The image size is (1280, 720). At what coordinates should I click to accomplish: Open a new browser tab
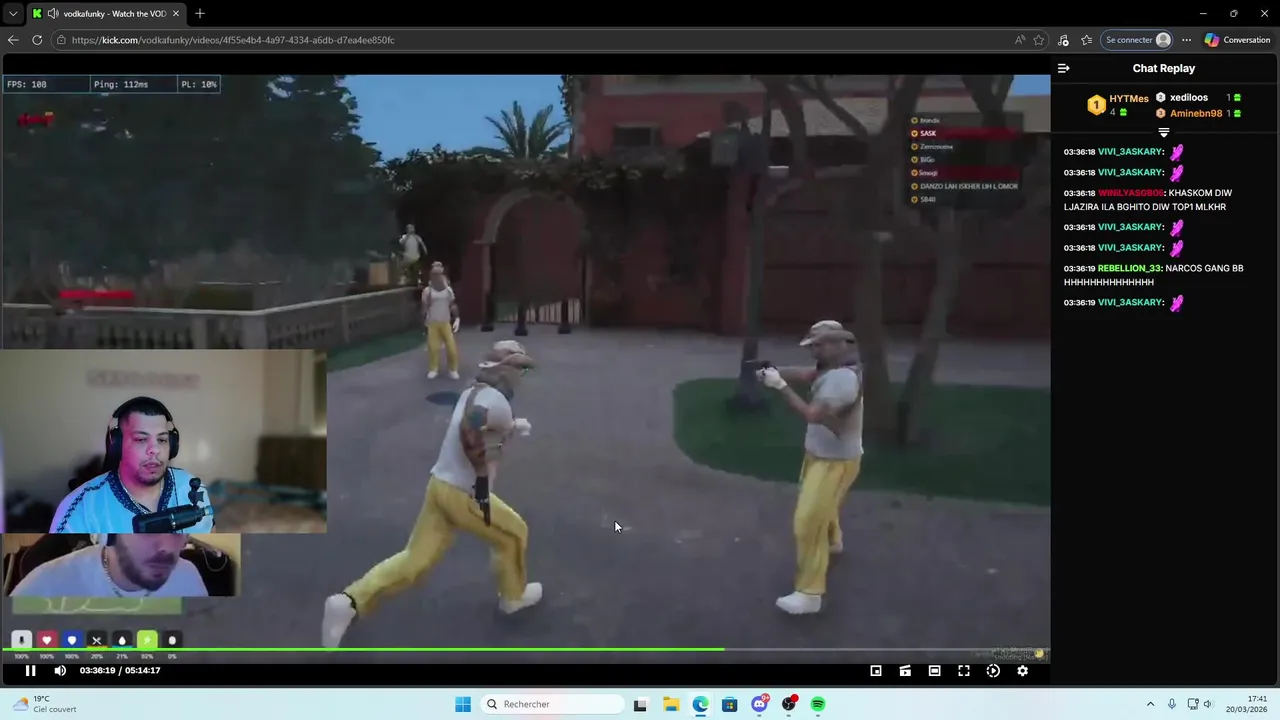pos(200,13)
